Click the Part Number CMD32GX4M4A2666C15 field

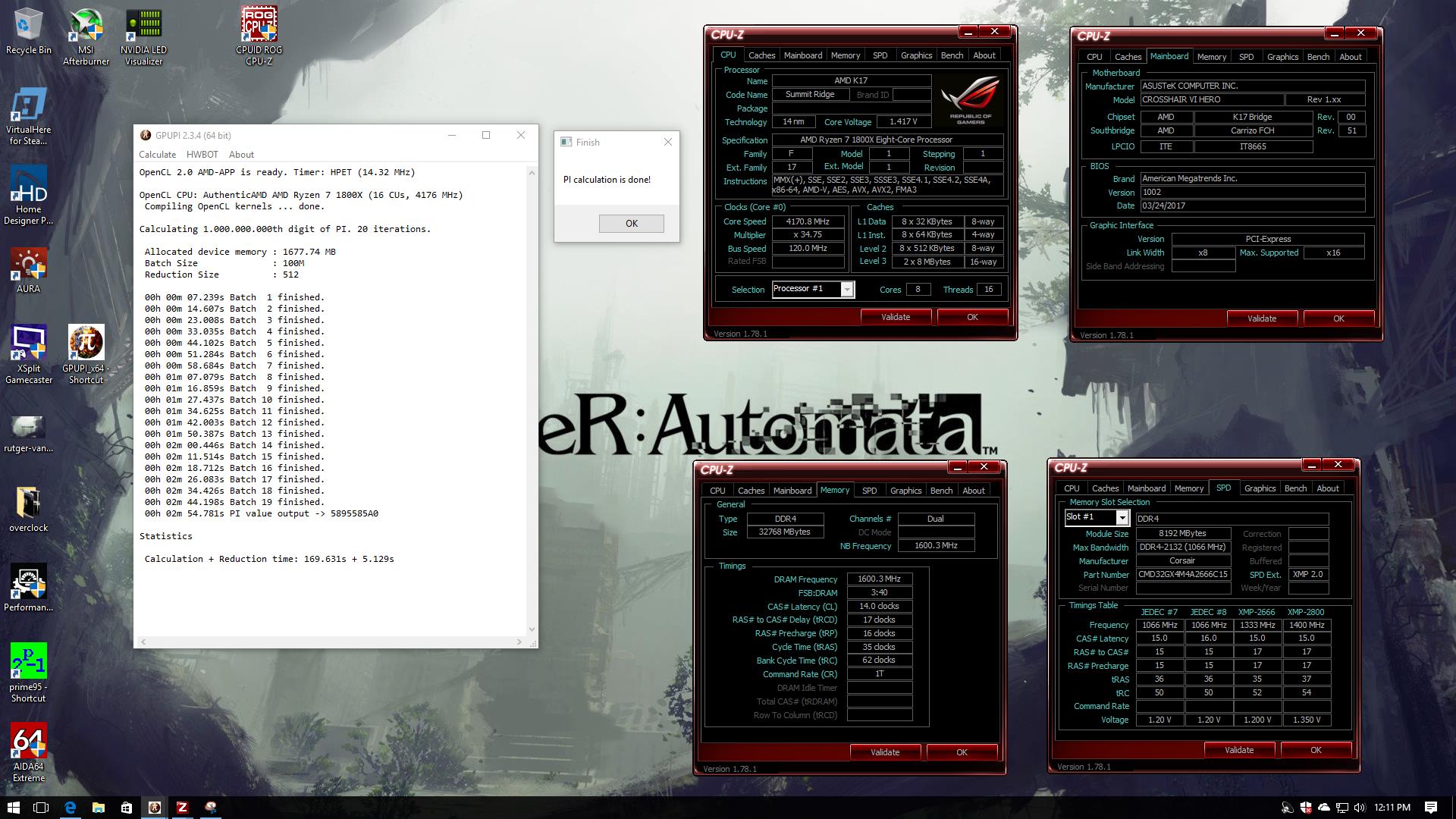[1182, 575]
